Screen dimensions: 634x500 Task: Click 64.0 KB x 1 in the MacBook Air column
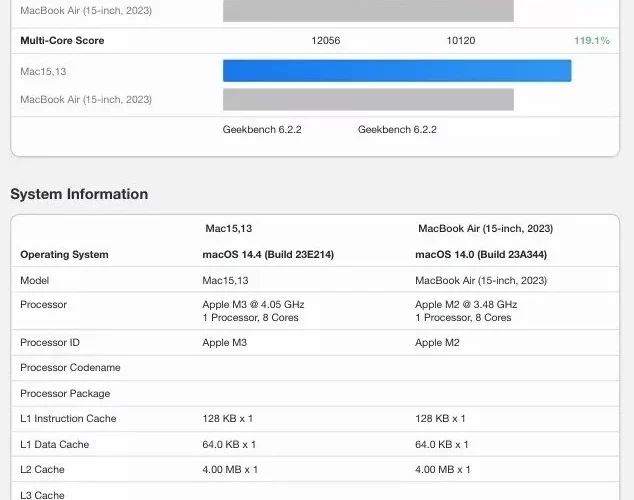click(x=442, y=444)
